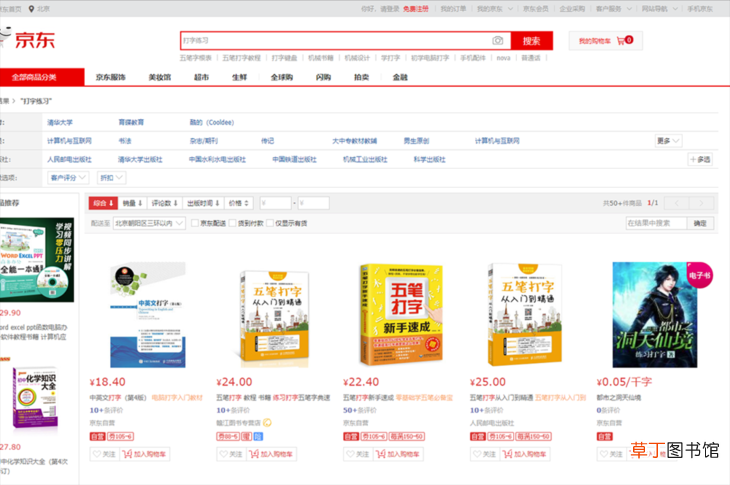Click the 五笔打字教程 suggested search
The width and height of the screenshot is (730, 485).
point(241,58)
